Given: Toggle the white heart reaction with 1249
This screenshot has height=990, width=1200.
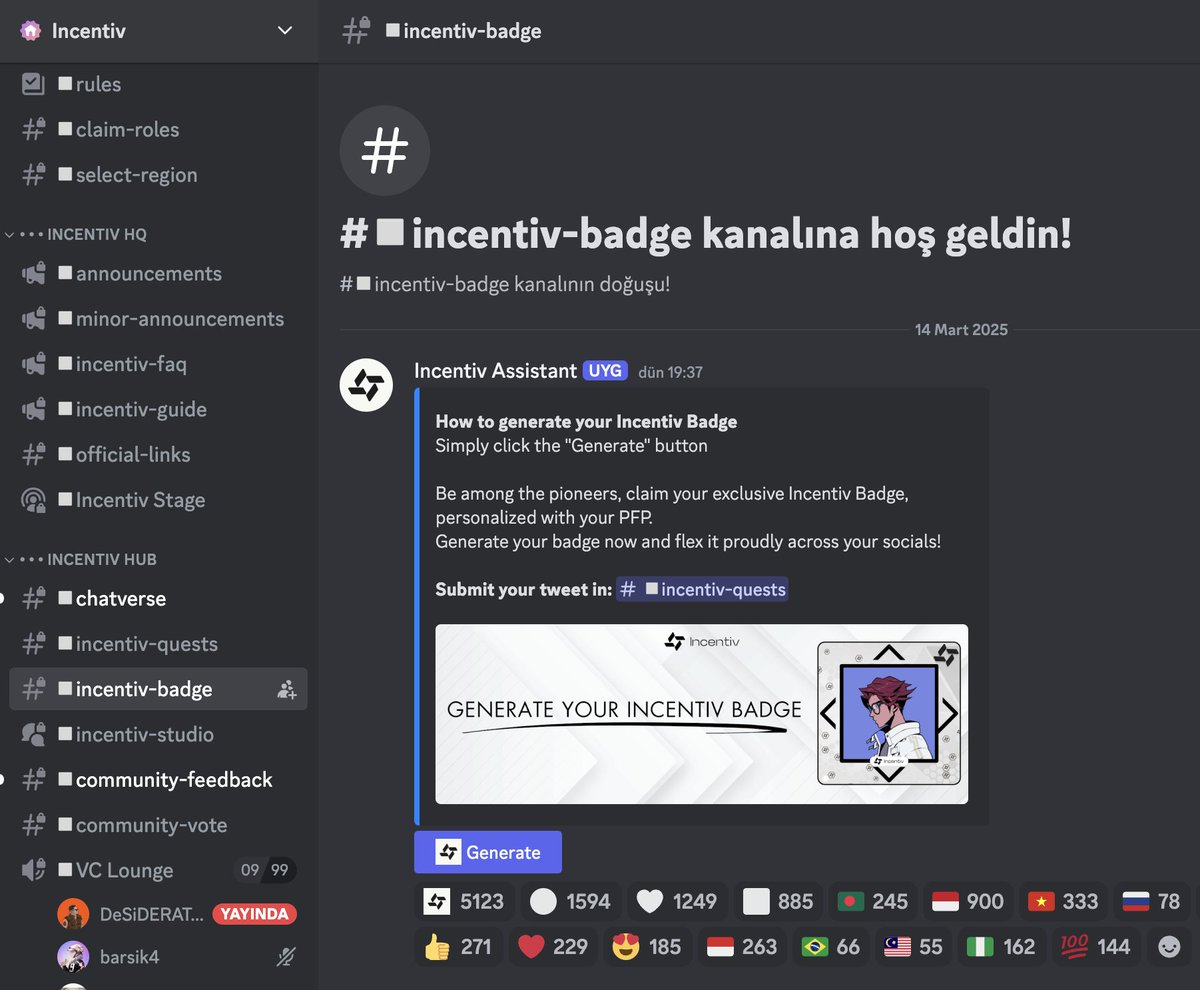Looking at the screenshot, I should [677, 901].
